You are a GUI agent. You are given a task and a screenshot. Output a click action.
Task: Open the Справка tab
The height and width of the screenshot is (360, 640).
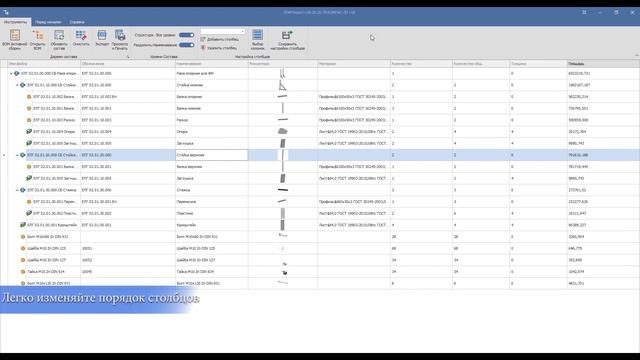(77, 22)
